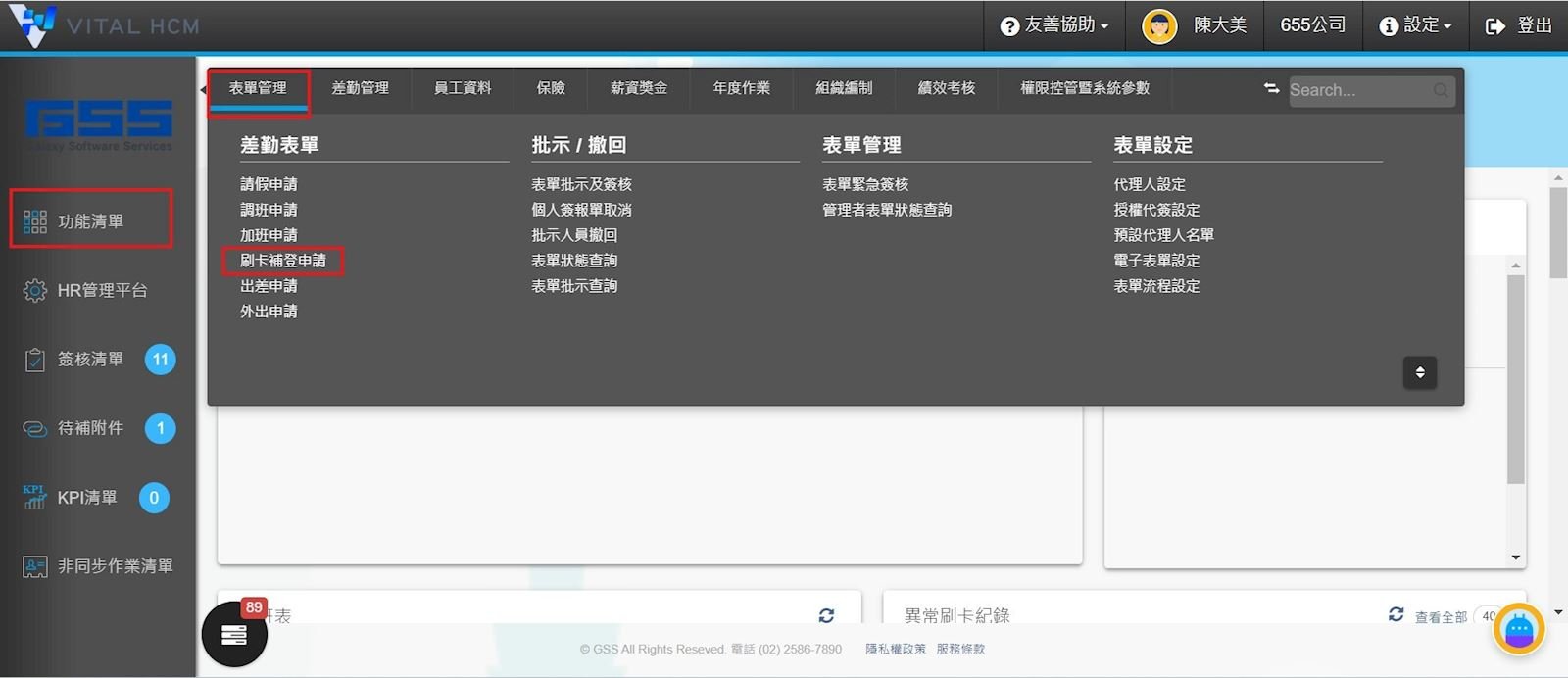The height and width of the screenshot is (678, 1568).
Task: Click the floating menu button with 89 badge
Action: pyautogui.click(x=234, y=635)
